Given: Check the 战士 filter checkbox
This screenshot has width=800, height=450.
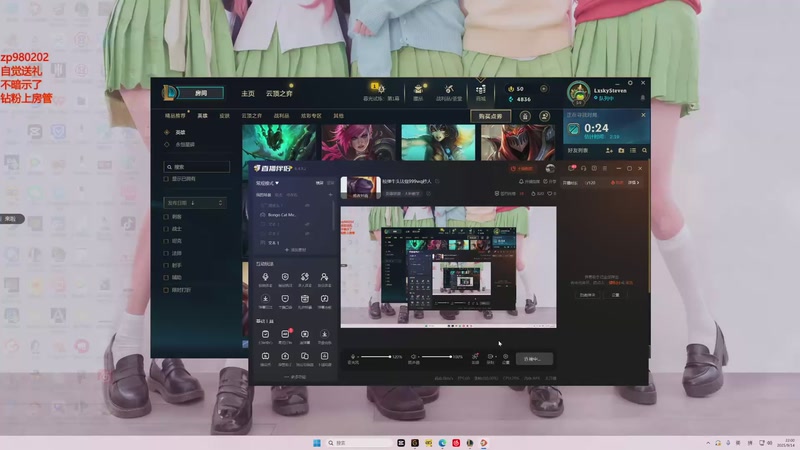Looking at the screenshot, I should [x=166, y=229].
